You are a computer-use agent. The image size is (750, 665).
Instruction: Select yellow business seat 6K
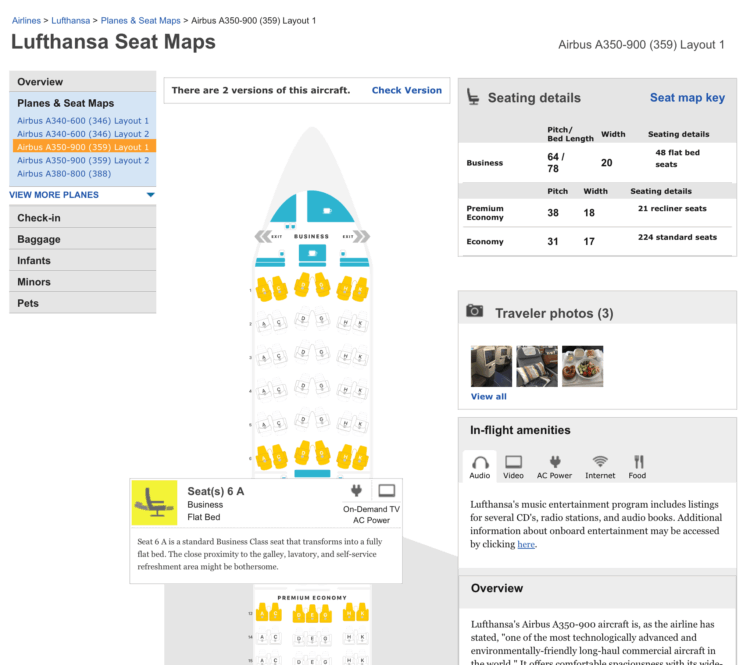(361, 457)
